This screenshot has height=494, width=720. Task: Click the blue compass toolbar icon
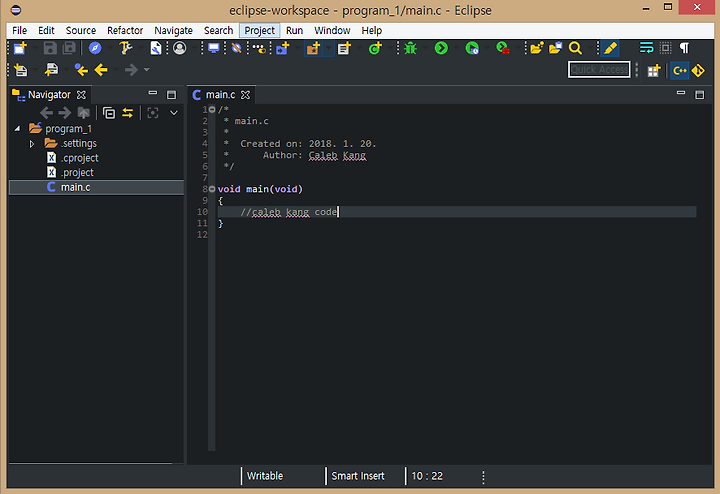(x=95, y=48)
